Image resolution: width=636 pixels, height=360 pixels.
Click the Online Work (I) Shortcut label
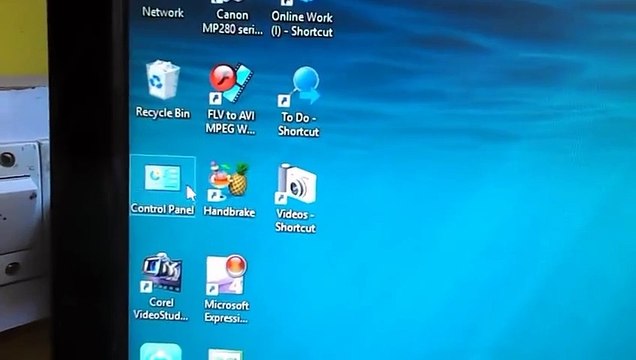click(x=302, y=24)
